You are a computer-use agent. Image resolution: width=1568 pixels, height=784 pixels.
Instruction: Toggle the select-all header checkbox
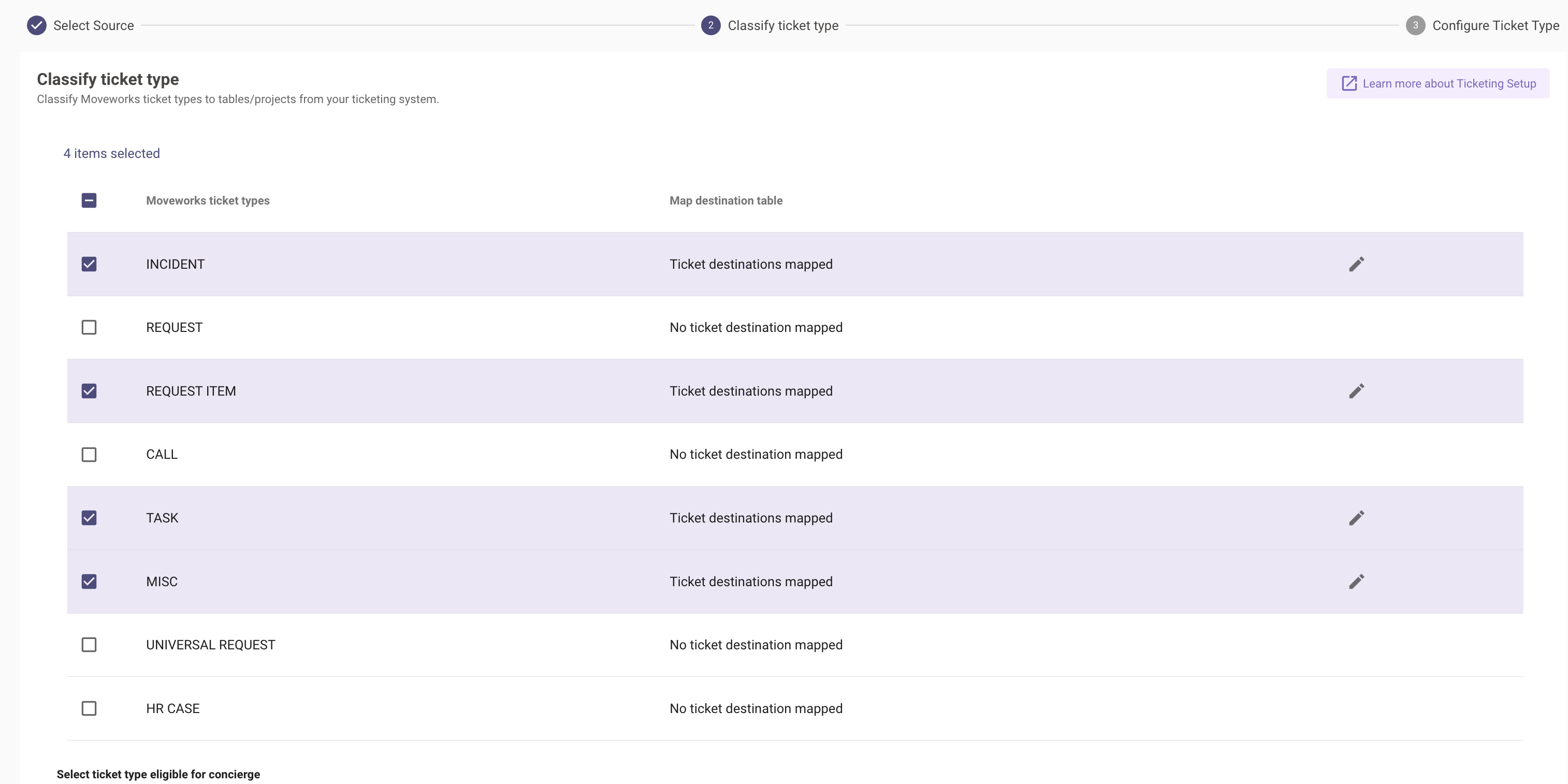coord(89,200)
